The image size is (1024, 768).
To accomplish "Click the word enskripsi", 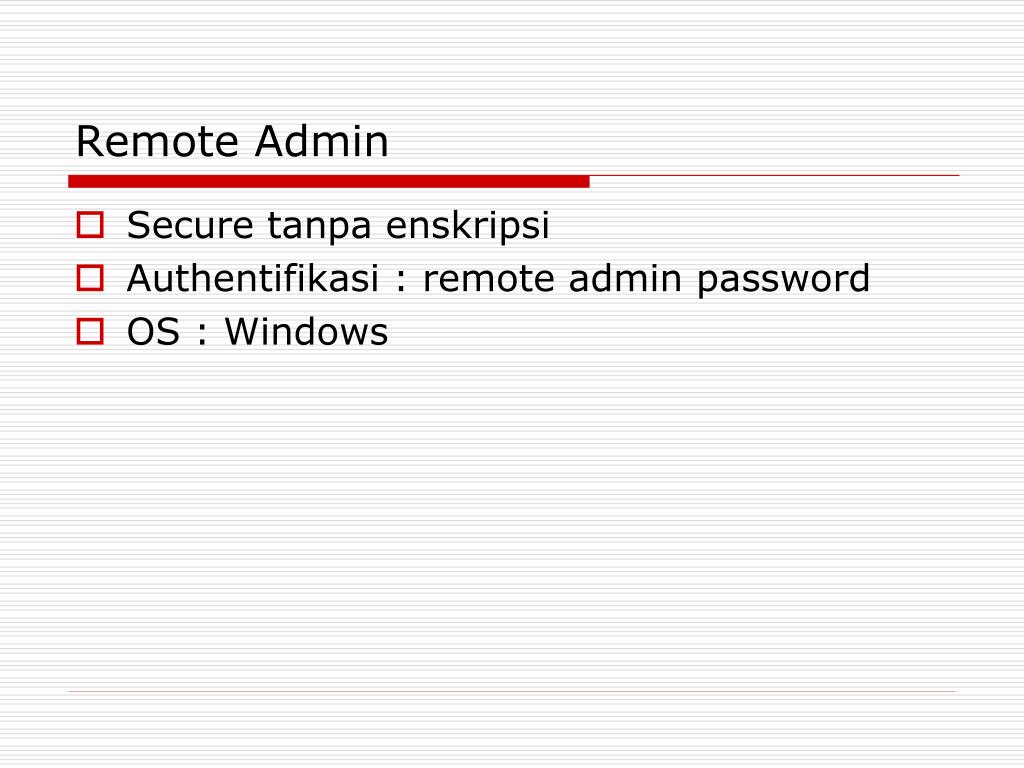I will (x=468, y=227).
